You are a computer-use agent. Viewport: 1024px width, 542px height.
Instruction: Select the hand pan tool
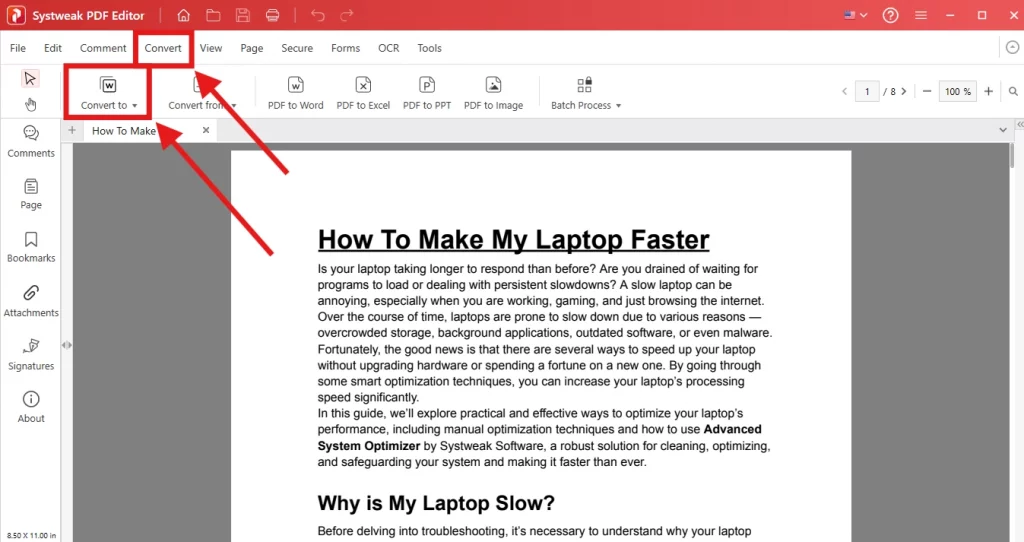point(30,104)
